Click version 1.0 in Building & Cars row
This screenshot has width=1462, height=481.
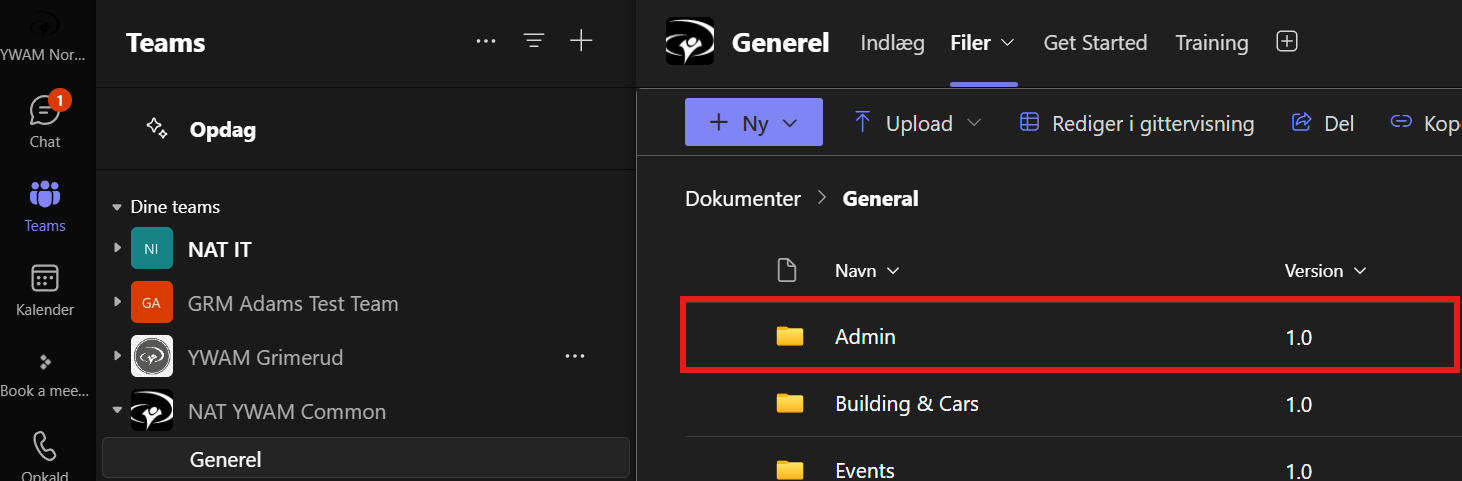pos(1299,405)
